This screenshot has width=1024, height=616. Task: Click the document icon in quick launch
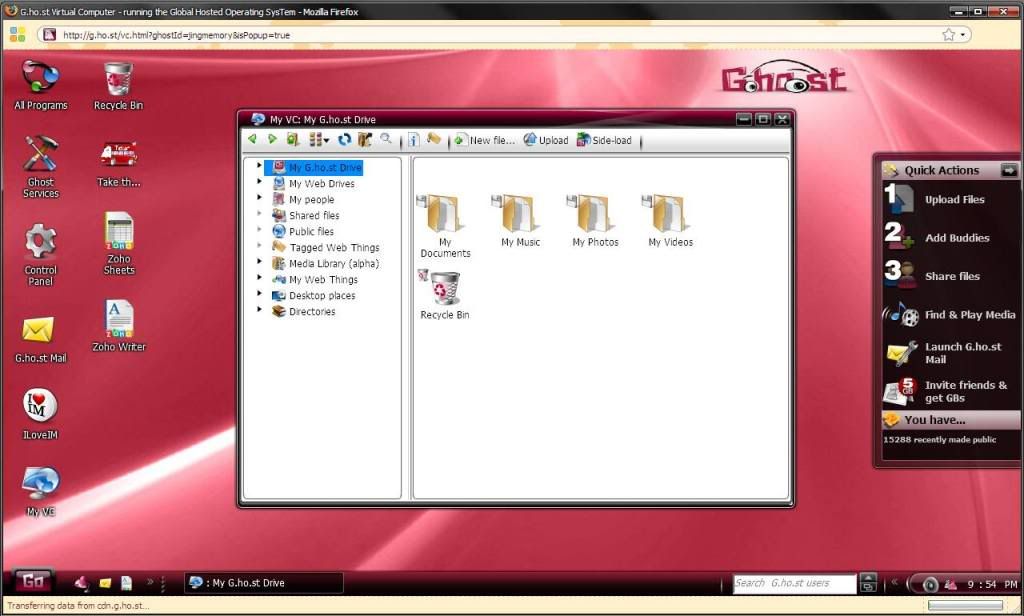pyautogui.click(x=126, y=583)
